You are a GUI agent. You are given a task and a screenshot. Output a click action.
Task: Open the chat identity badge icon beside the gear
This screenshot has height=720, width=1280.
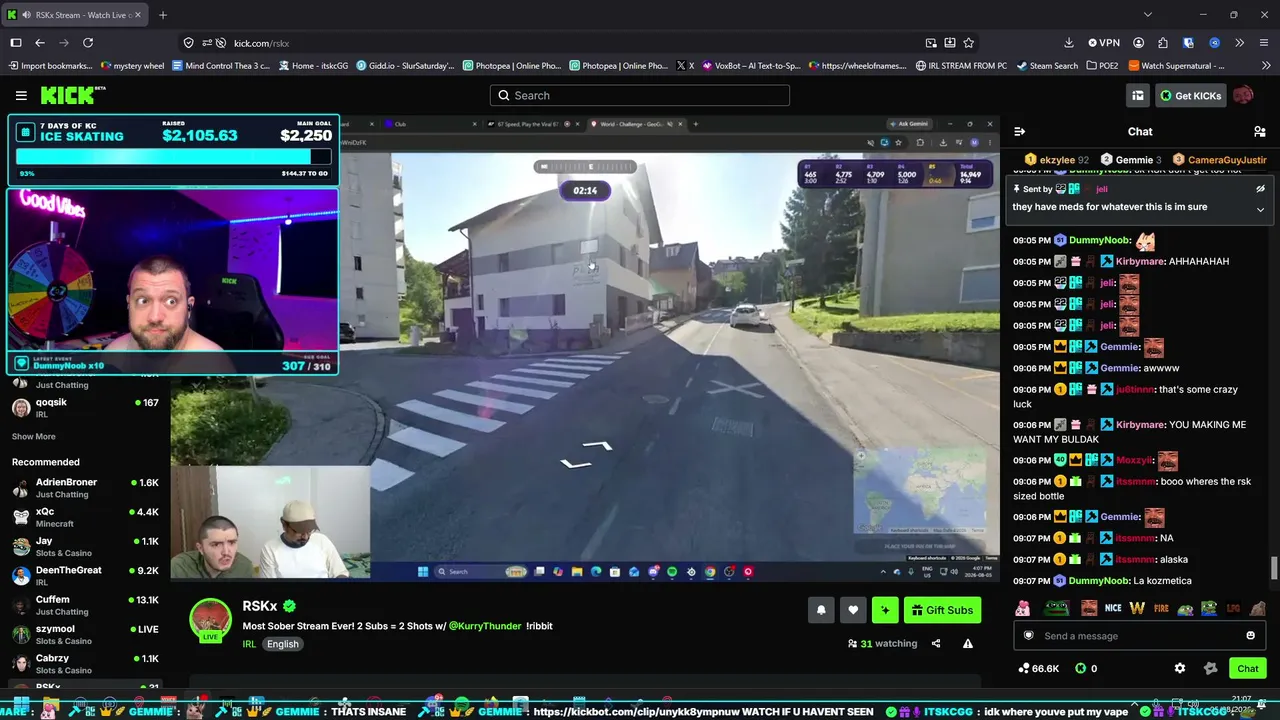coord(1211,668)
